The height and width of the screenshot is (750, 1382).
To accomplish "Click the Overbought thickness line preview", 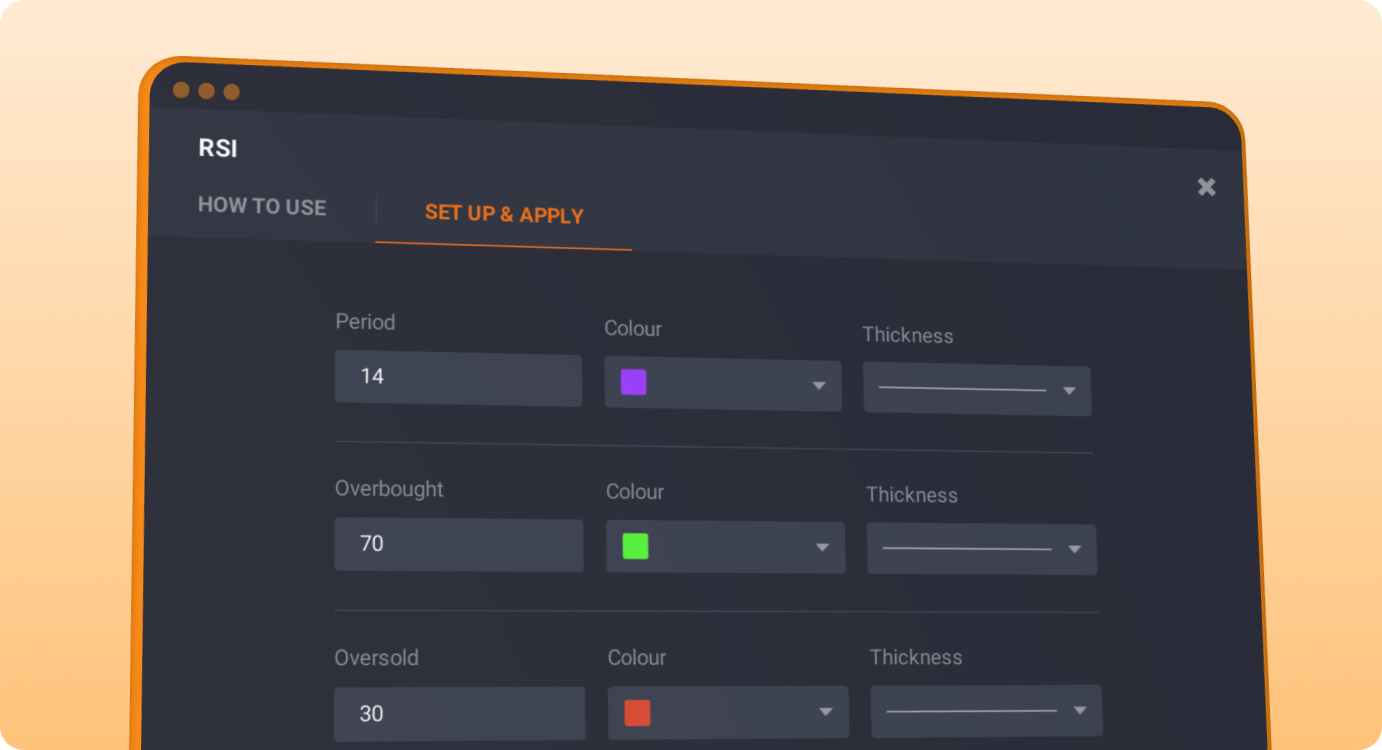I will (x=966, y=549).
